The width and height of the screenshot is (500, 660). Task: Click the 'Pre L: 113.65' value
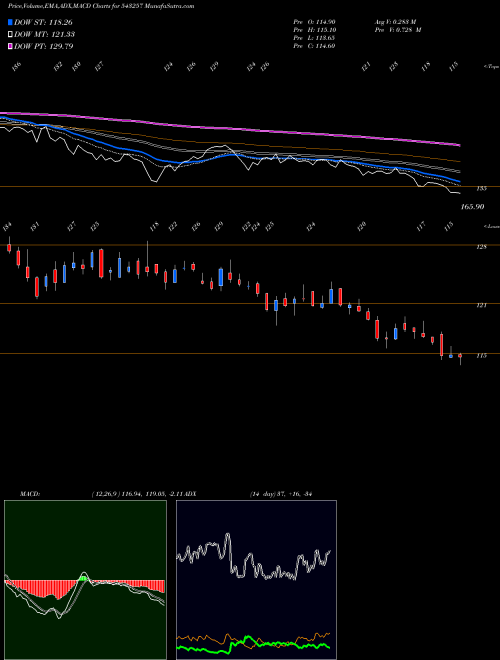point(314,38)
